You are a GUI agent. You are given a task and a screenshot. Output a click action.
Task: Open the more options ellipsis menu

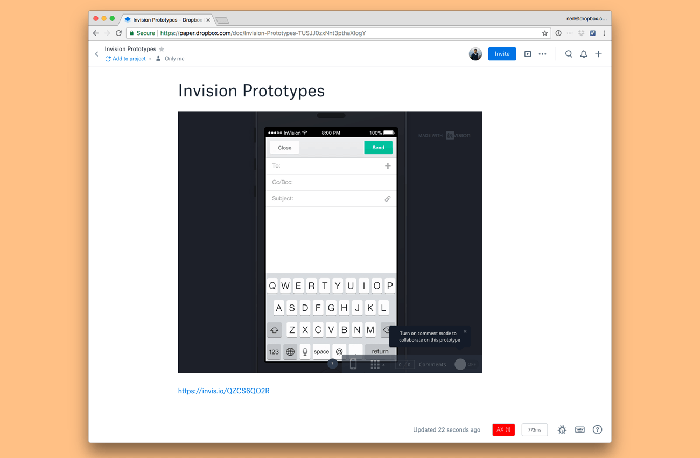[x=542, y=54]
